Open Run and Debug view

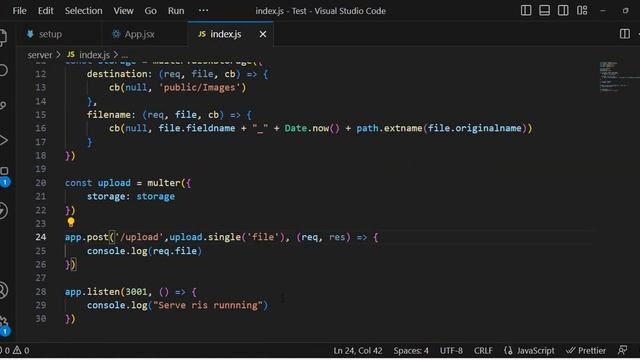(x=3, y=140)
